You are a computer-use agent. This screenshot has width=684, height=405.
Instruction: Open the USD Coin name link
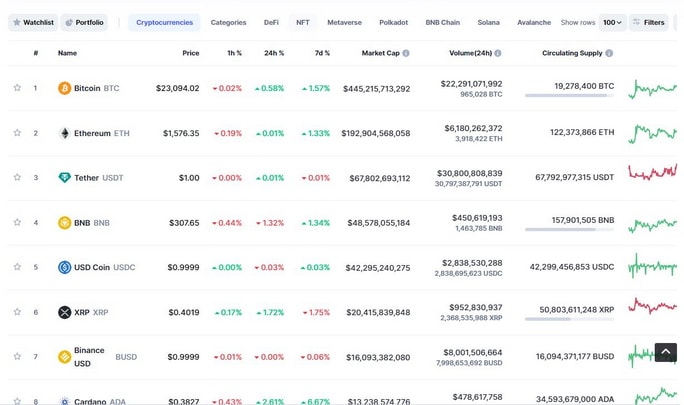click(x=92, y=267)
